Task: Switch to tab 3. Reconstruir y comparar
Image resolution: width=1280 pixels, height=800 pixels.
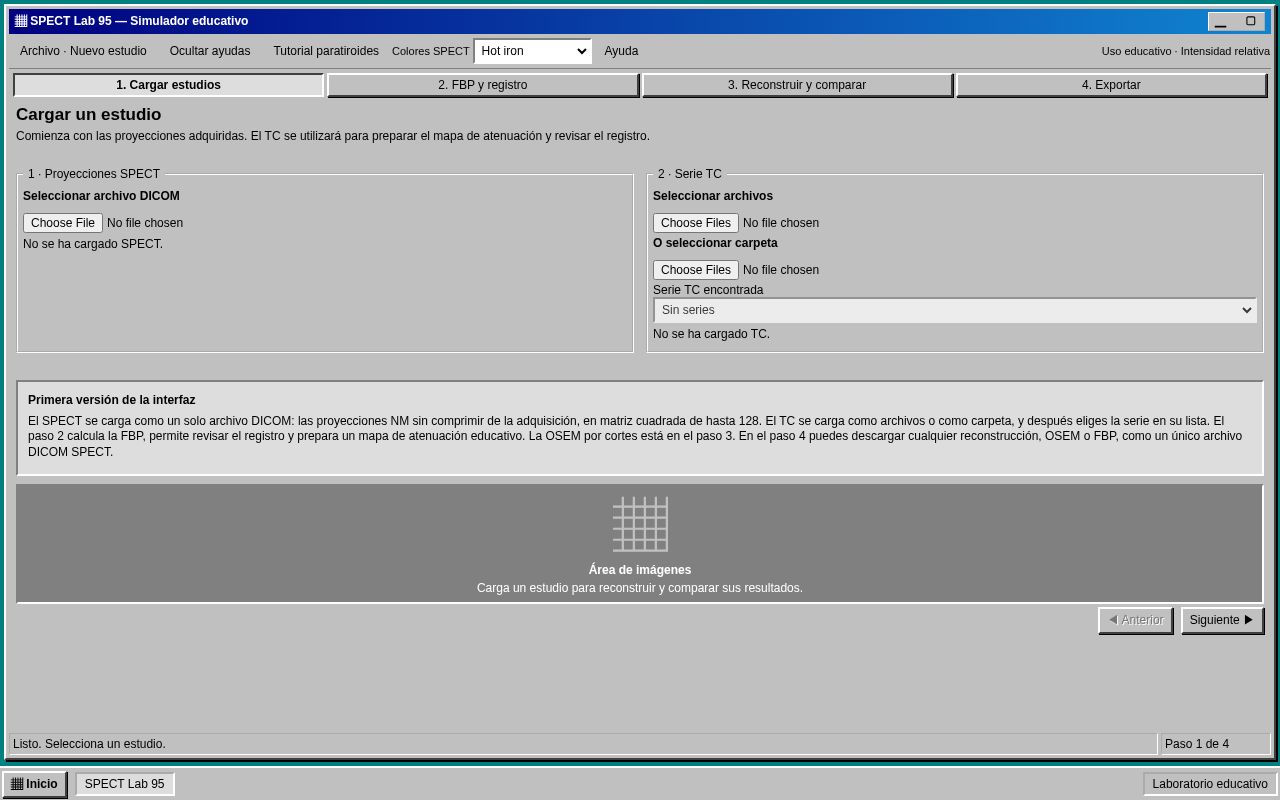Action: coord(797,85)
